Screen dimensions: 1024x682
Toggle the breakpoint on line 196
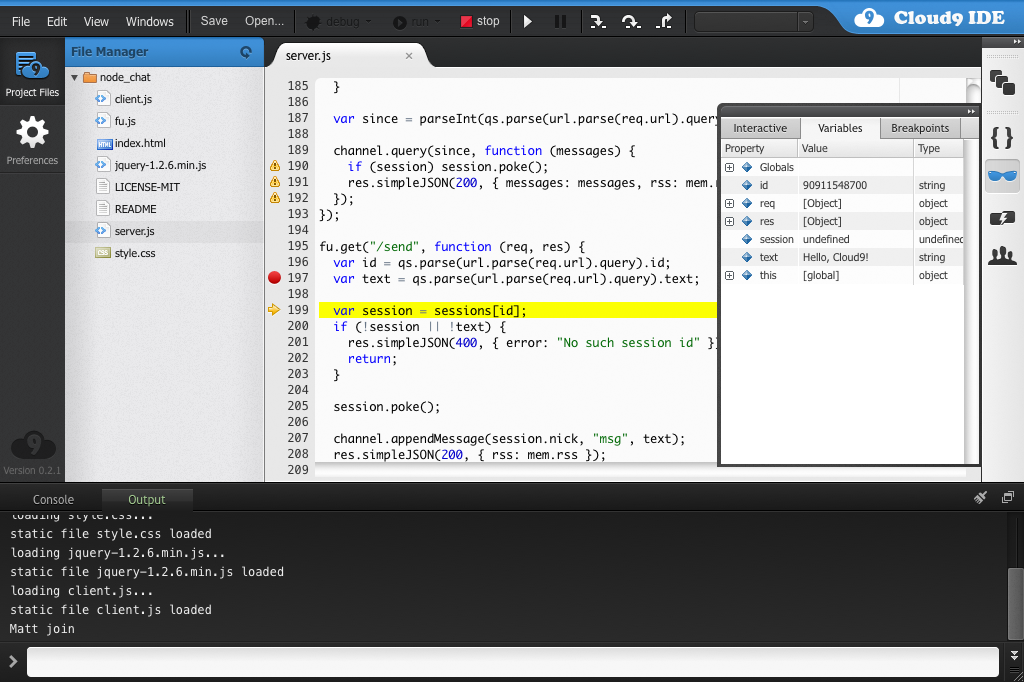tap(274, 263)
